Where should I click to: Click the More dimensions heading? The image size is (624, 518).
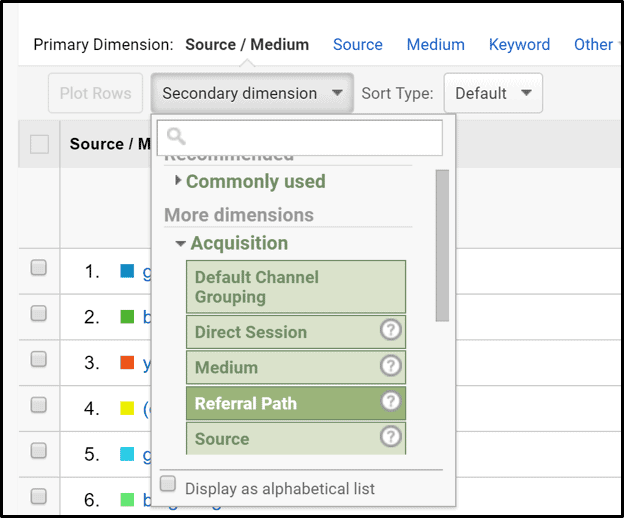(239, 215)
